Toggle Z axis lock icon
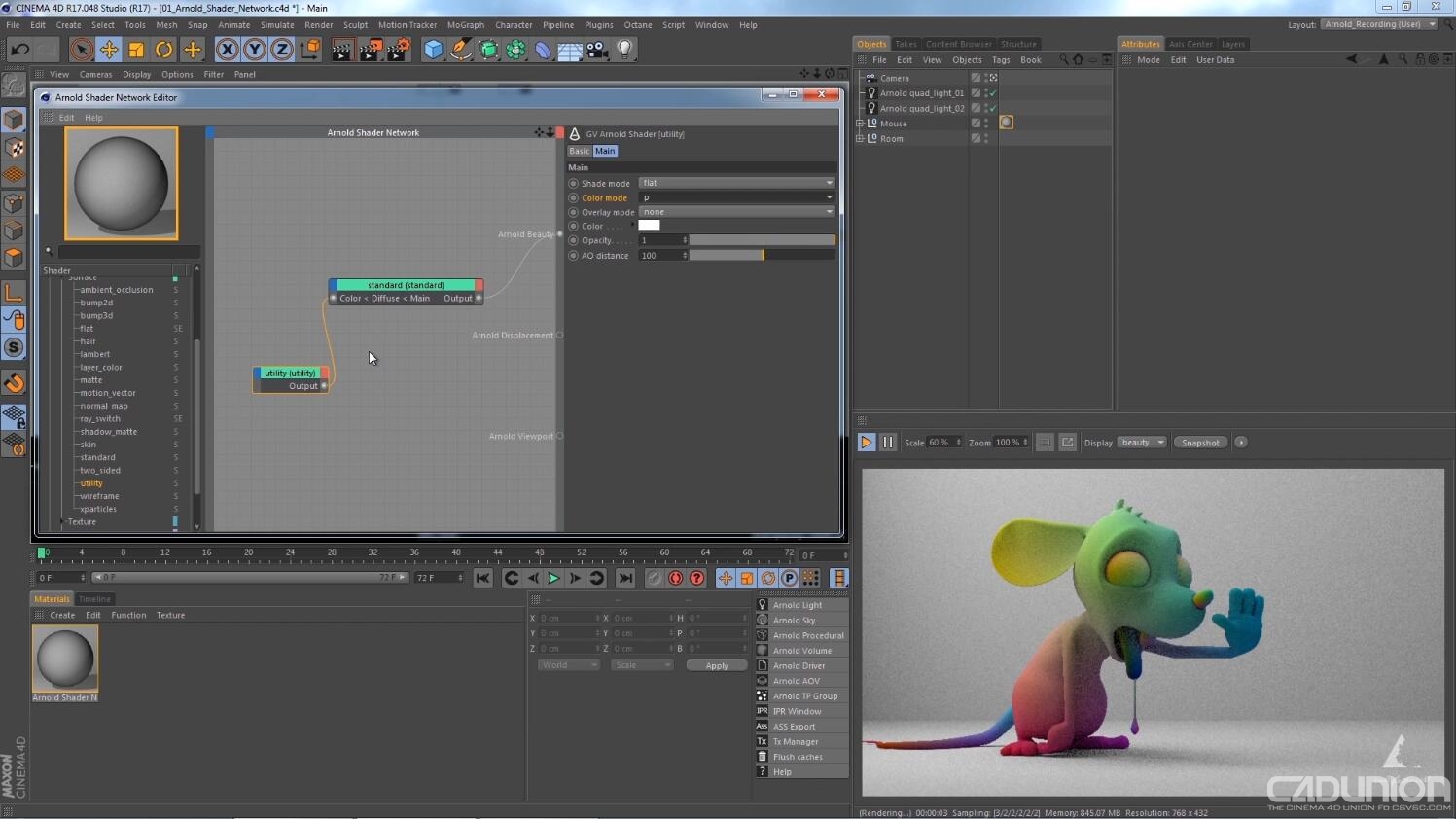The height and width of the screenshot is (819, 1456). 281,50
